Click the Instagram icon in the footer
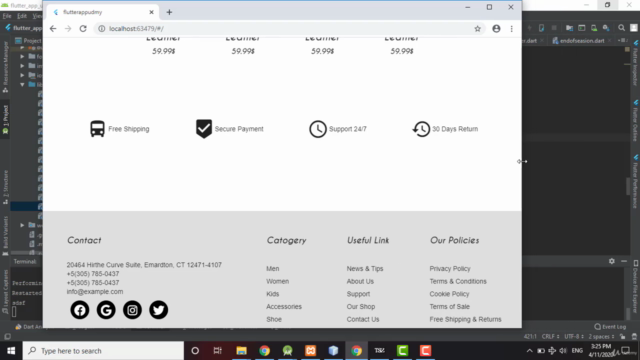The image size is (640, 360). 132,310
